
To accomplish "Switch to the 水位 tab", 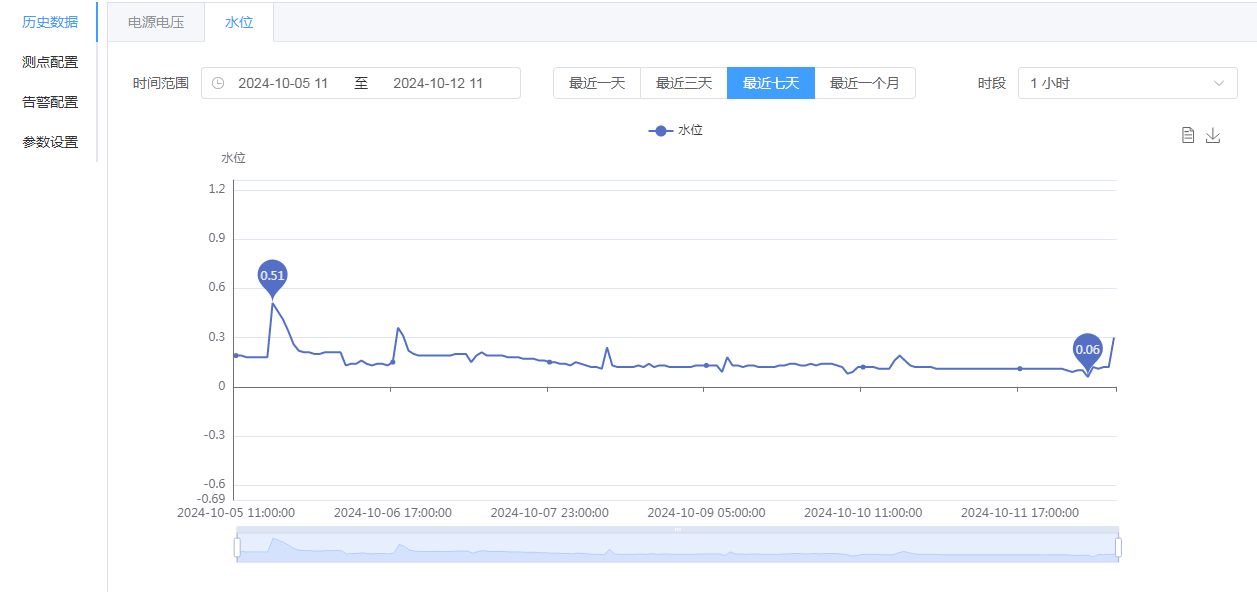I will [239, 22].
